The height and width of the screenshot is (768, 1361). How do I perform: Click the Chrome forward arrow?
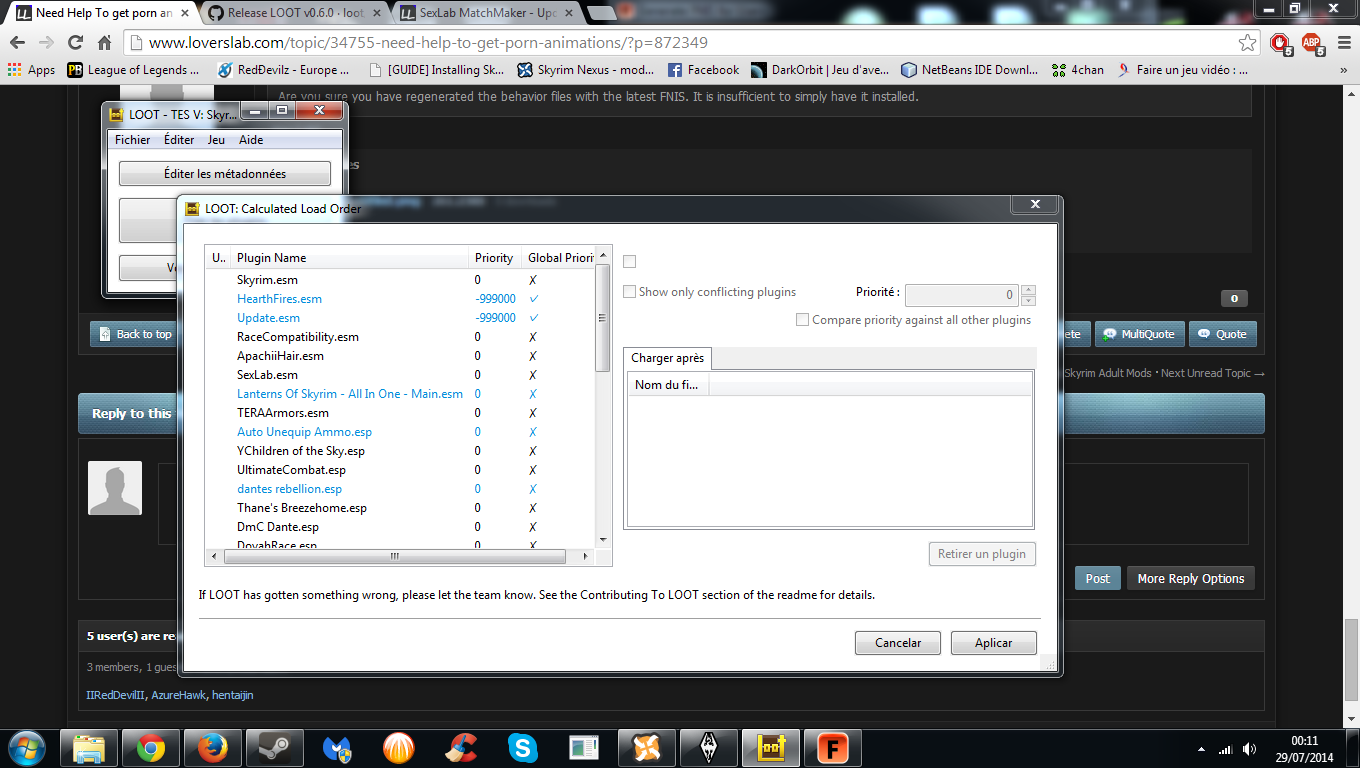46,43
